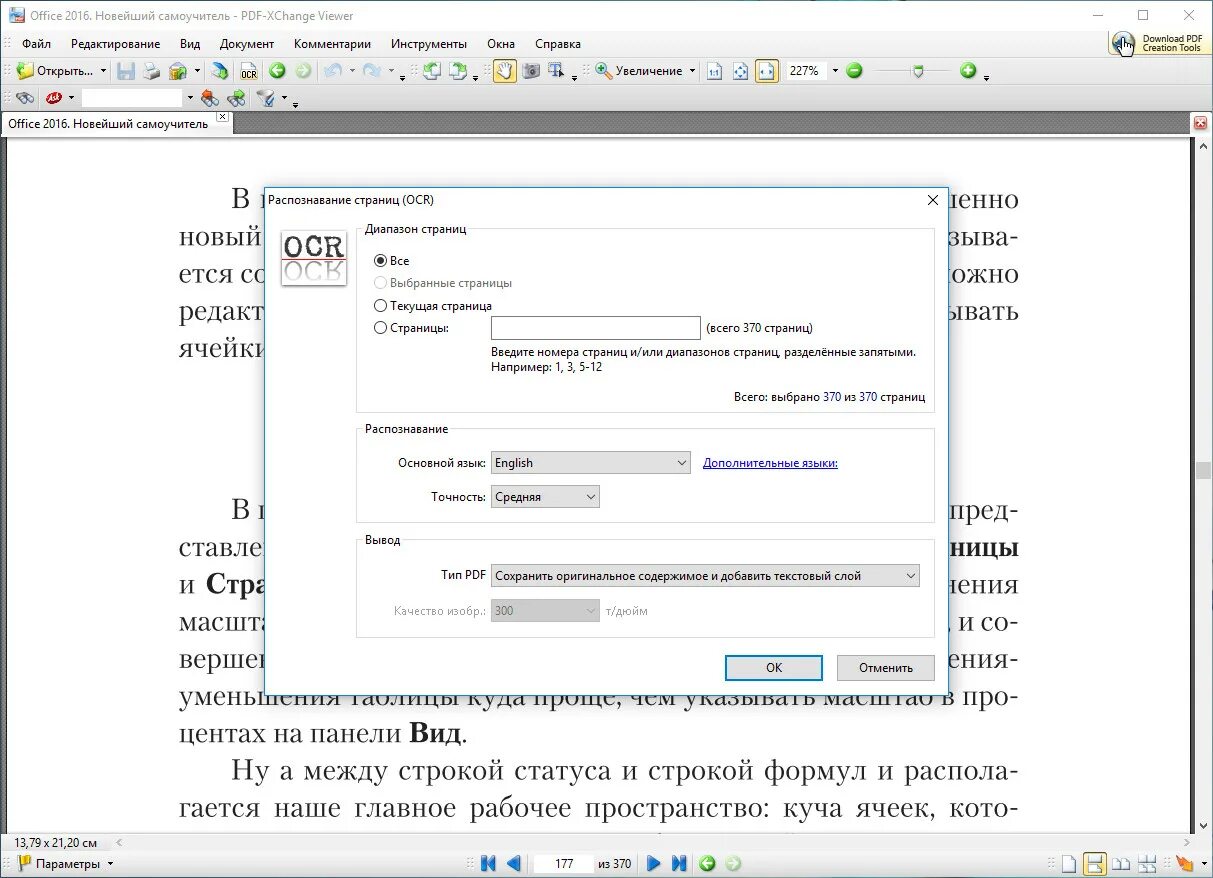Click the OK button in OCR dialog

pos(774,668)
